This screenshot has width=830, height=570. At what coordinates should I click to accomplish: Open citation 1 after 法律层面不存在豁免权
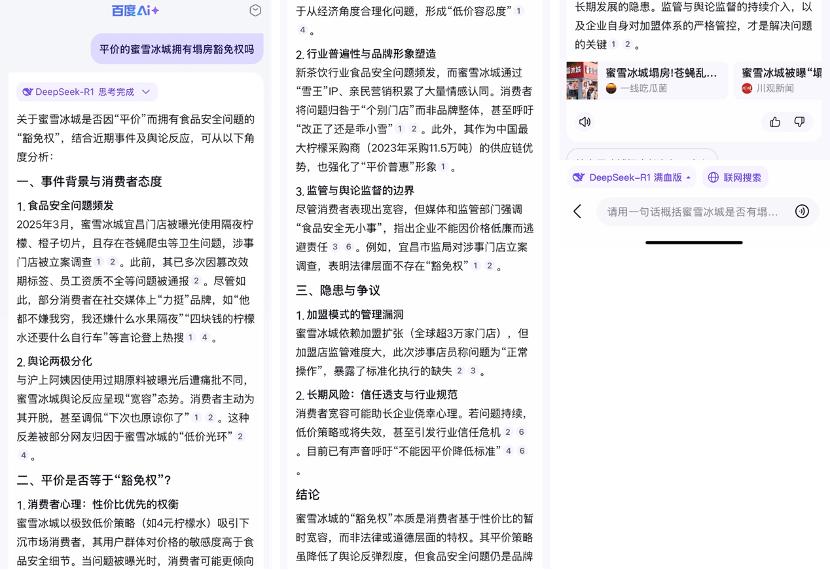coord(475,265)
